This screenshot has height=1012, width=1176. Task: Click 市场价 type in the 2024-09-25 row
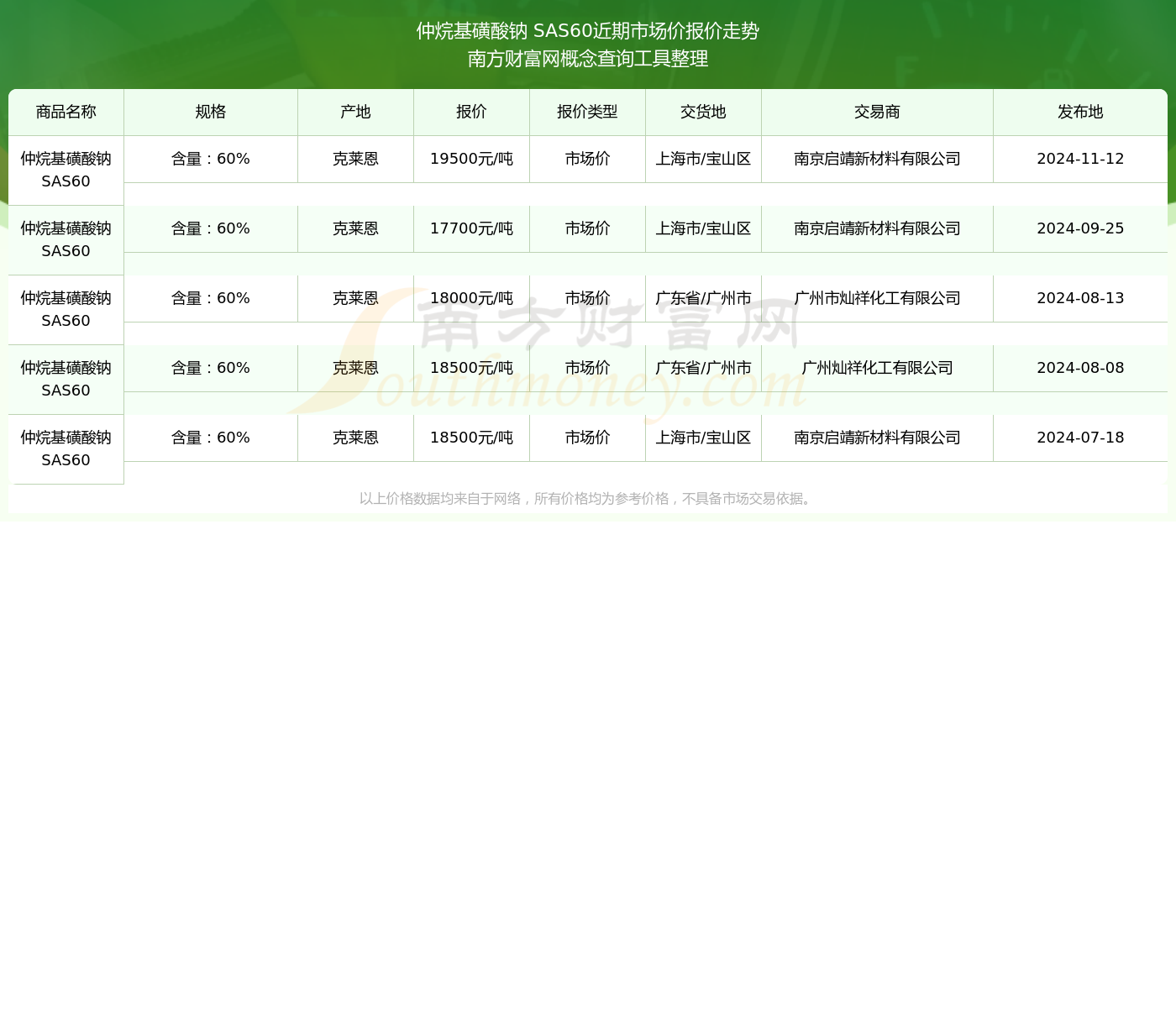tap(587, 228)
